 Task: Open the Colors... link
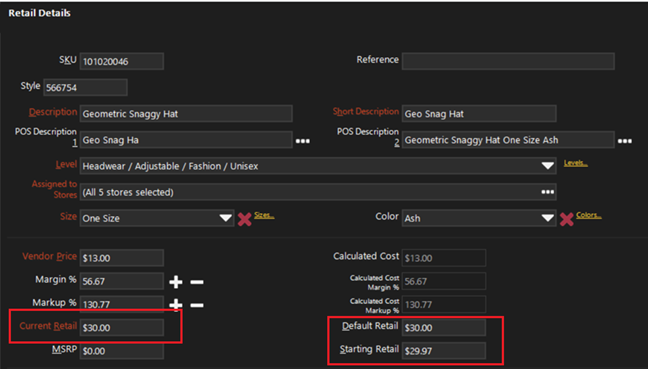pyautogui.click(x=588, y=215)
